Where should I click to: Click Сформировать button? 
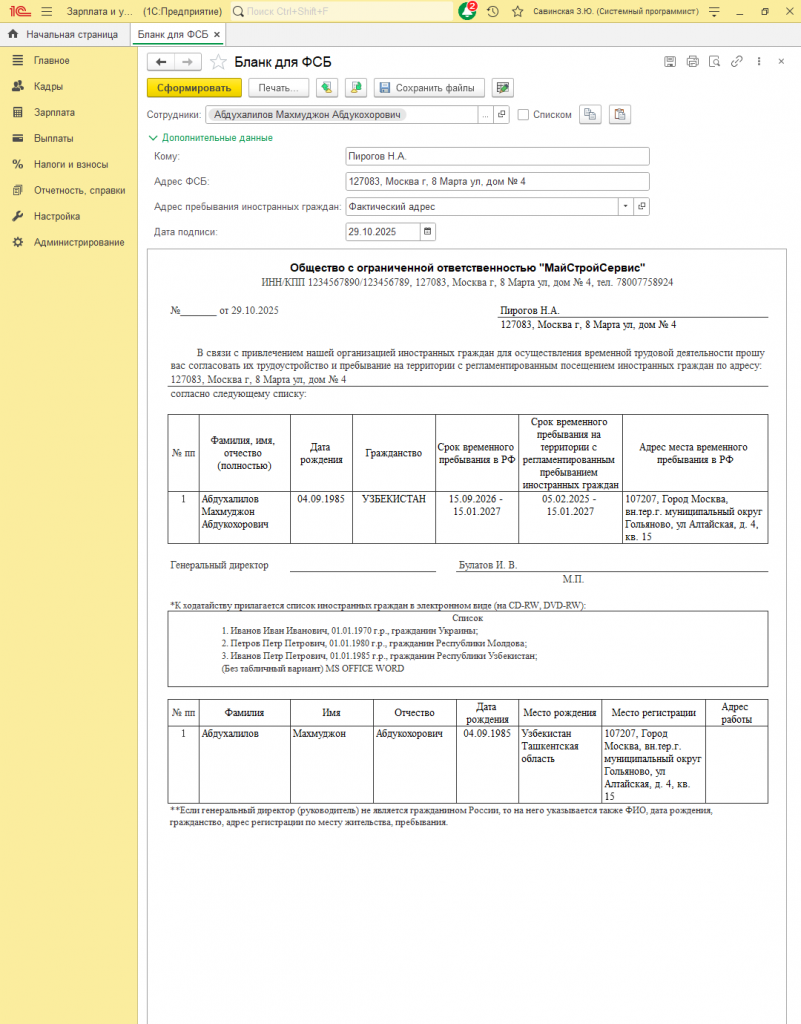point(194,88)
